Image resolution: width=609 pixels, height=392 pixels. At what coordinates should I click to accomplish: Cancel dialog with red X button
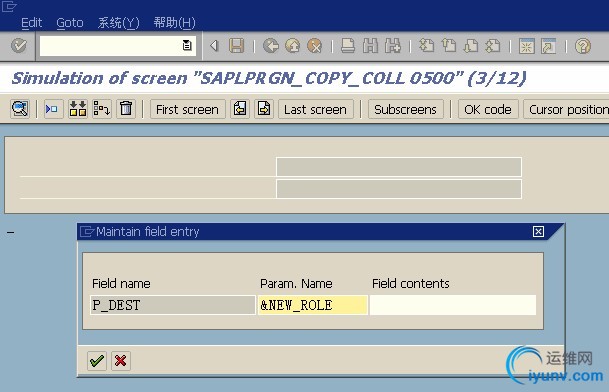click(x=120, y=361)
